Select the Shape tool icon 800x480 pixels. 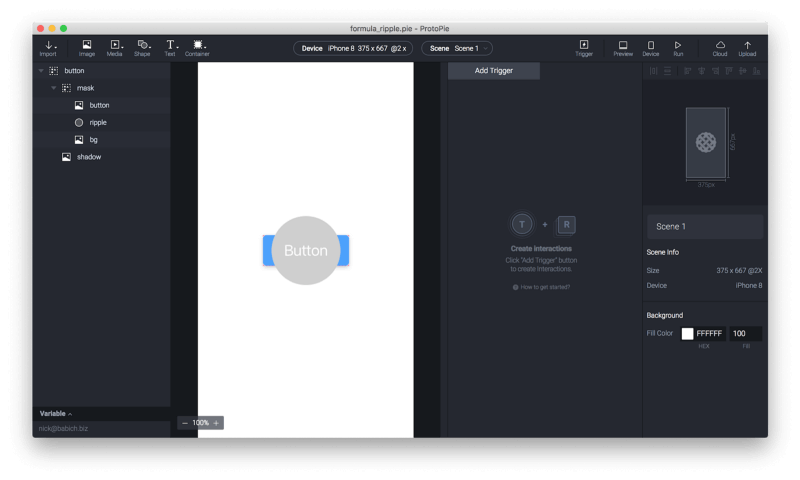point(143,45)
